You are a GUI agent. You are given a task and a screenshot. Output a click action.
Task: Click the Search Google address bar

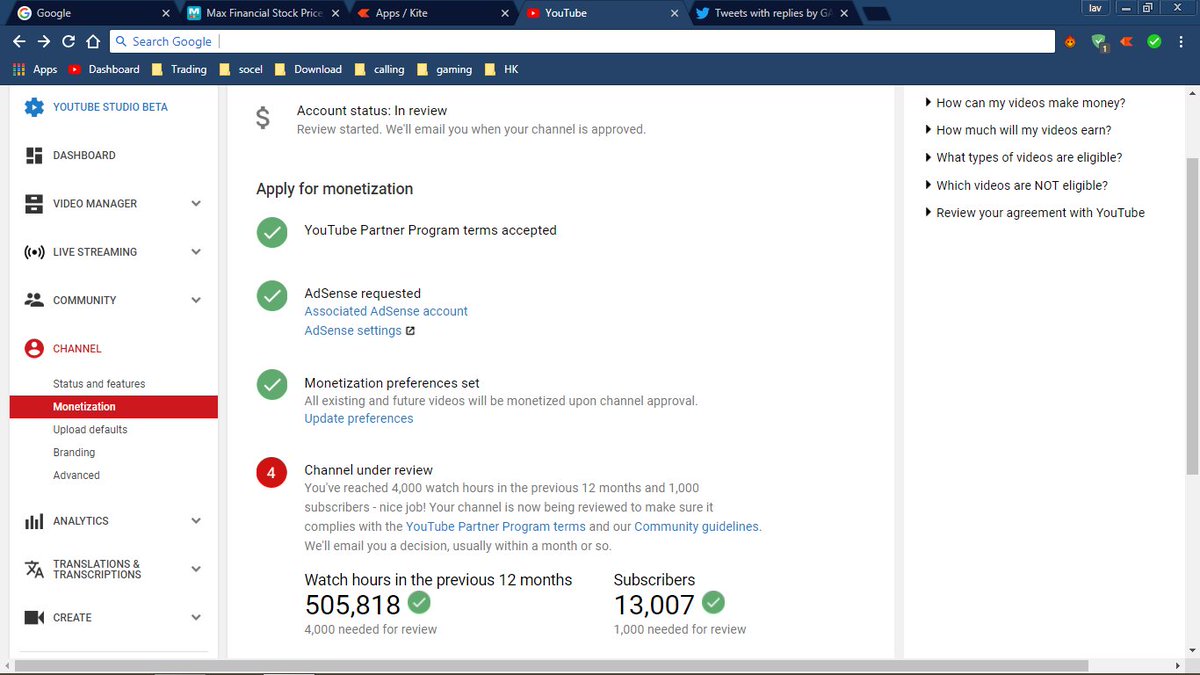[x=581, y=41]
